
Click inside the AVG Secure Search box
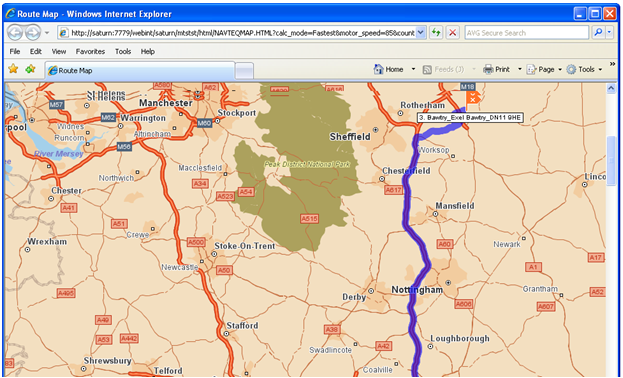pos(526,33)
